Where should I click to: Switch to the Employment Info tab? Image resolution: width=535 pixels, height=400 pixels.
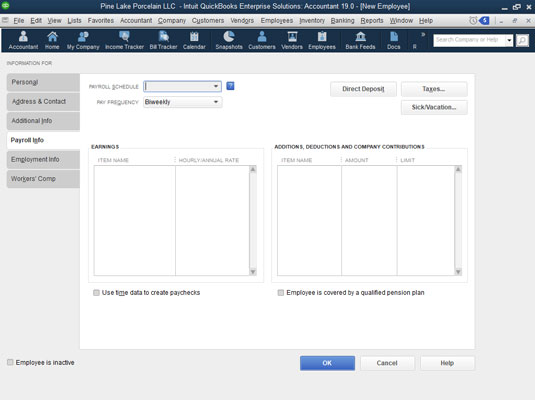[x=43, y=159]
